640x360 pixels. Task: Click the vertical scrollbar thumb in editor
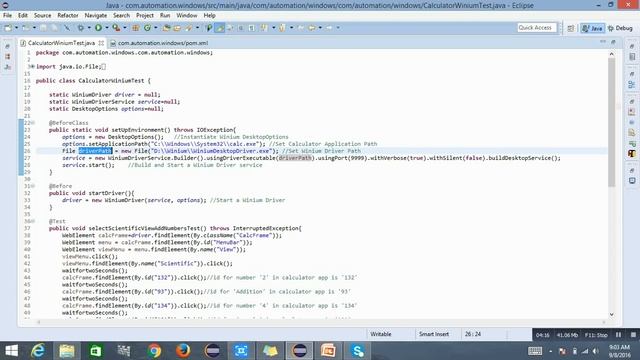pyautogui.click(x=611, y=122)
